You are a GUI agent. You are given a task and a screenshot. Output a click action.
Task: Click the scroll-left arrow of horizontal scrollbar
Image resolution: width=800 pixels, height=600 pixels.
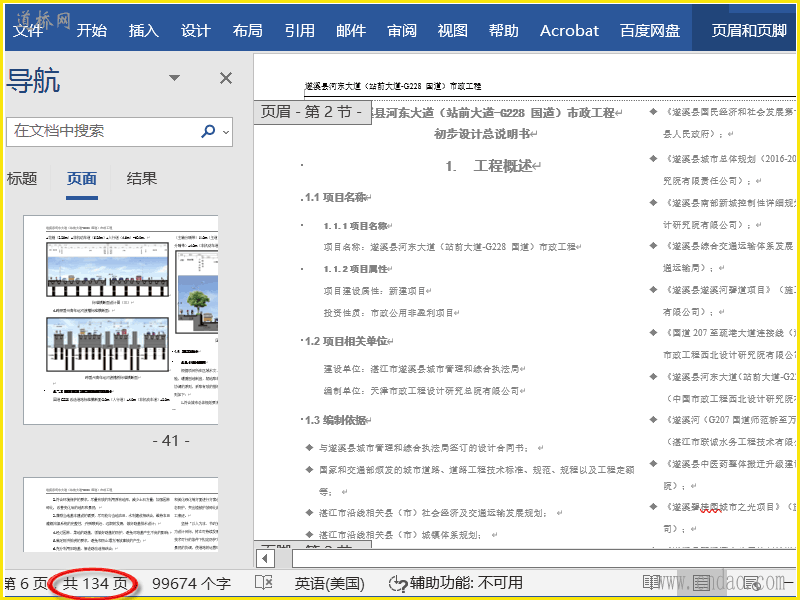(x=265, y=559)
